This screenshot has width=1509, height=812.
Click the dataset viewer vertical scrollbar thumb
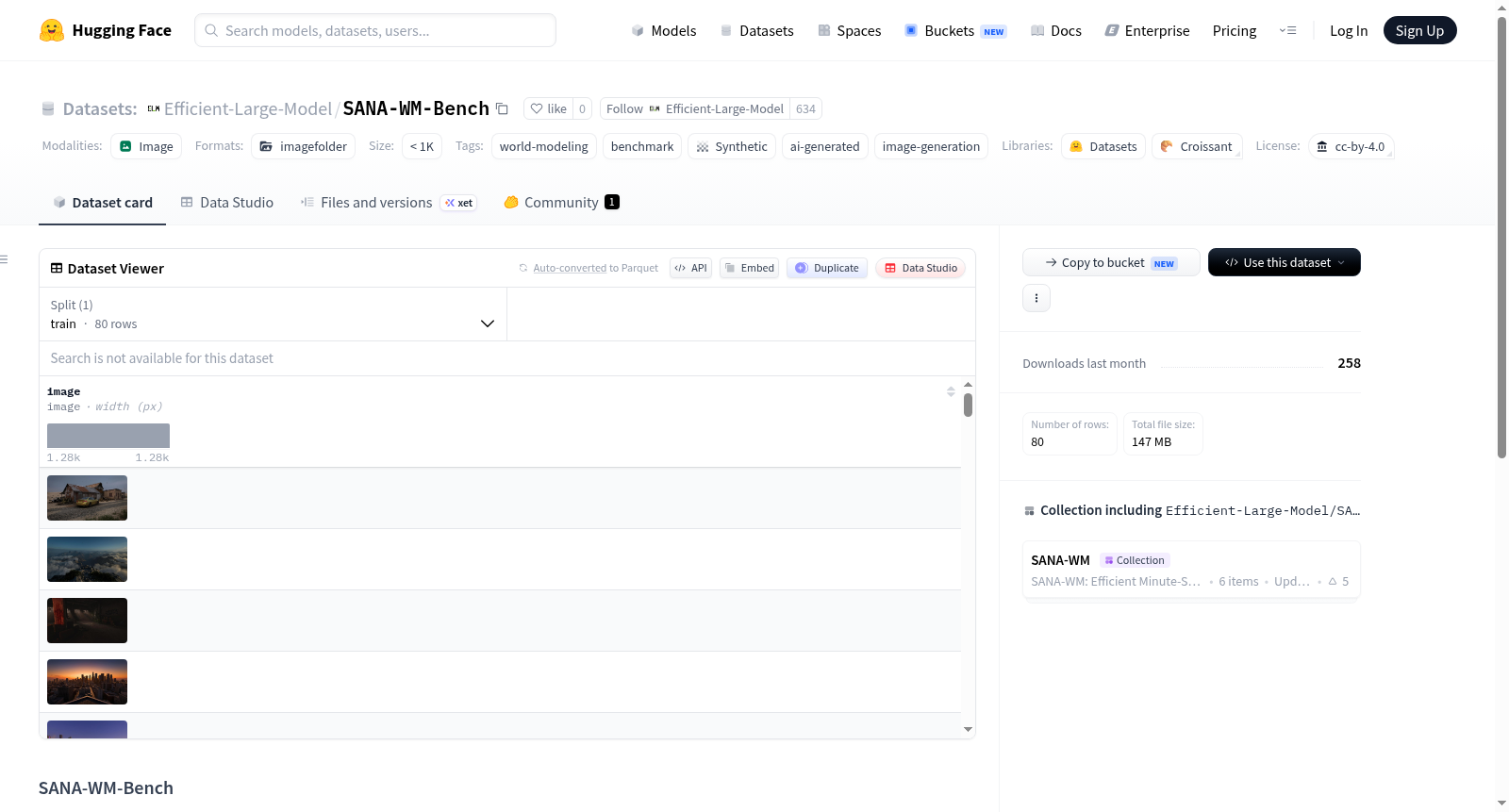968,406
